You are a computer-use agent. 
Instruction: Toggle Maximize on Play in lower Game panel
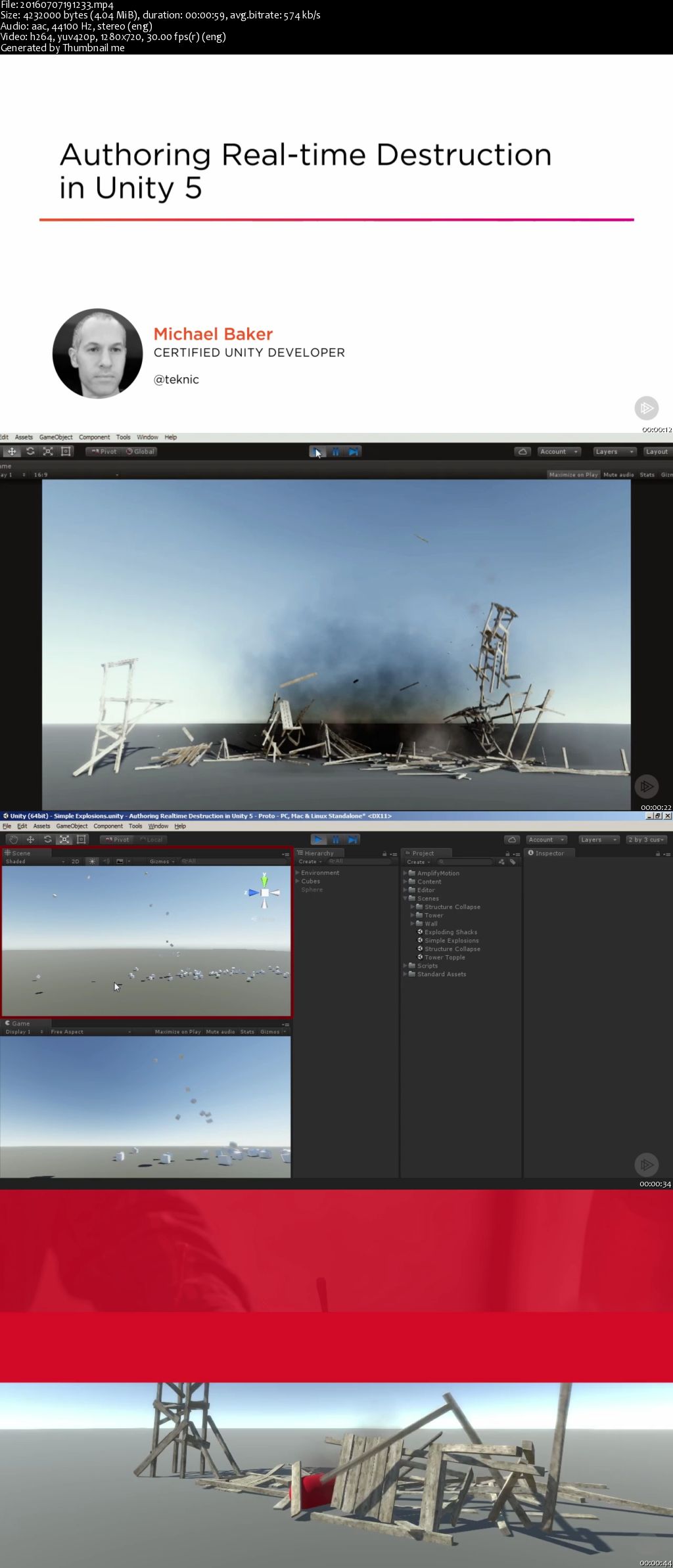pos(177,1031)
